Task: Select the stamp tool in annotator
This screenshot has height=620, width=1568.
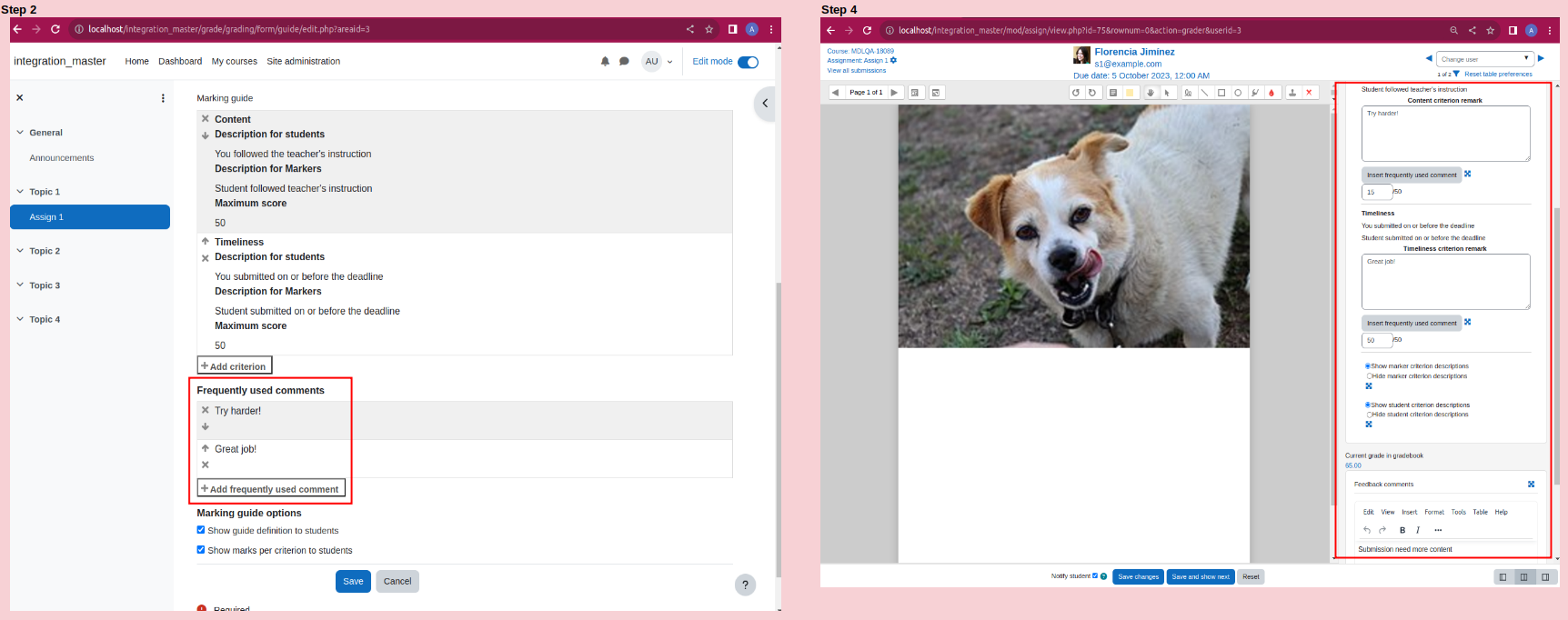Action: point(1292,93)
